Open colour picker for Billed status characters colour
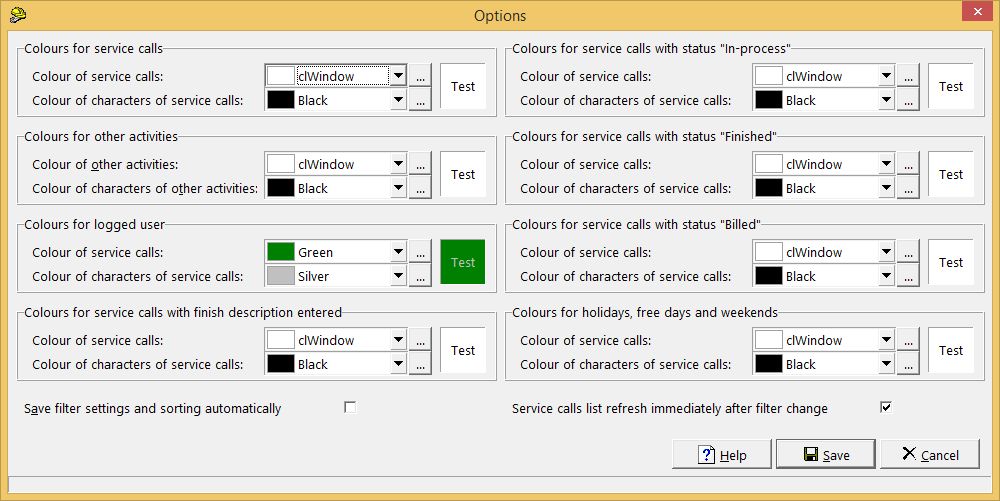Image resolution: width=1000 pixels, height=501 pixels. click(908, 277)
